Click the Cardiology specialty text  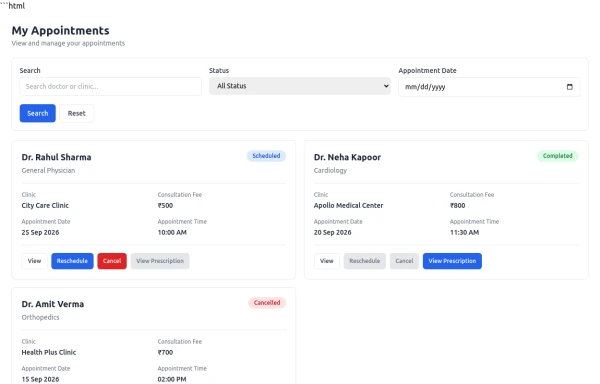tap(330, 171)
